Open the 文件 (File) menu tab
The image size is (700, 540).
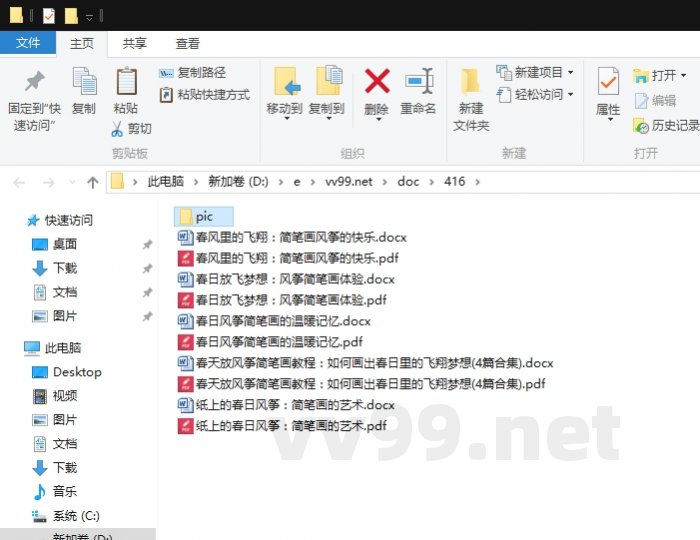pyautogui.click(x=28, y=43)
